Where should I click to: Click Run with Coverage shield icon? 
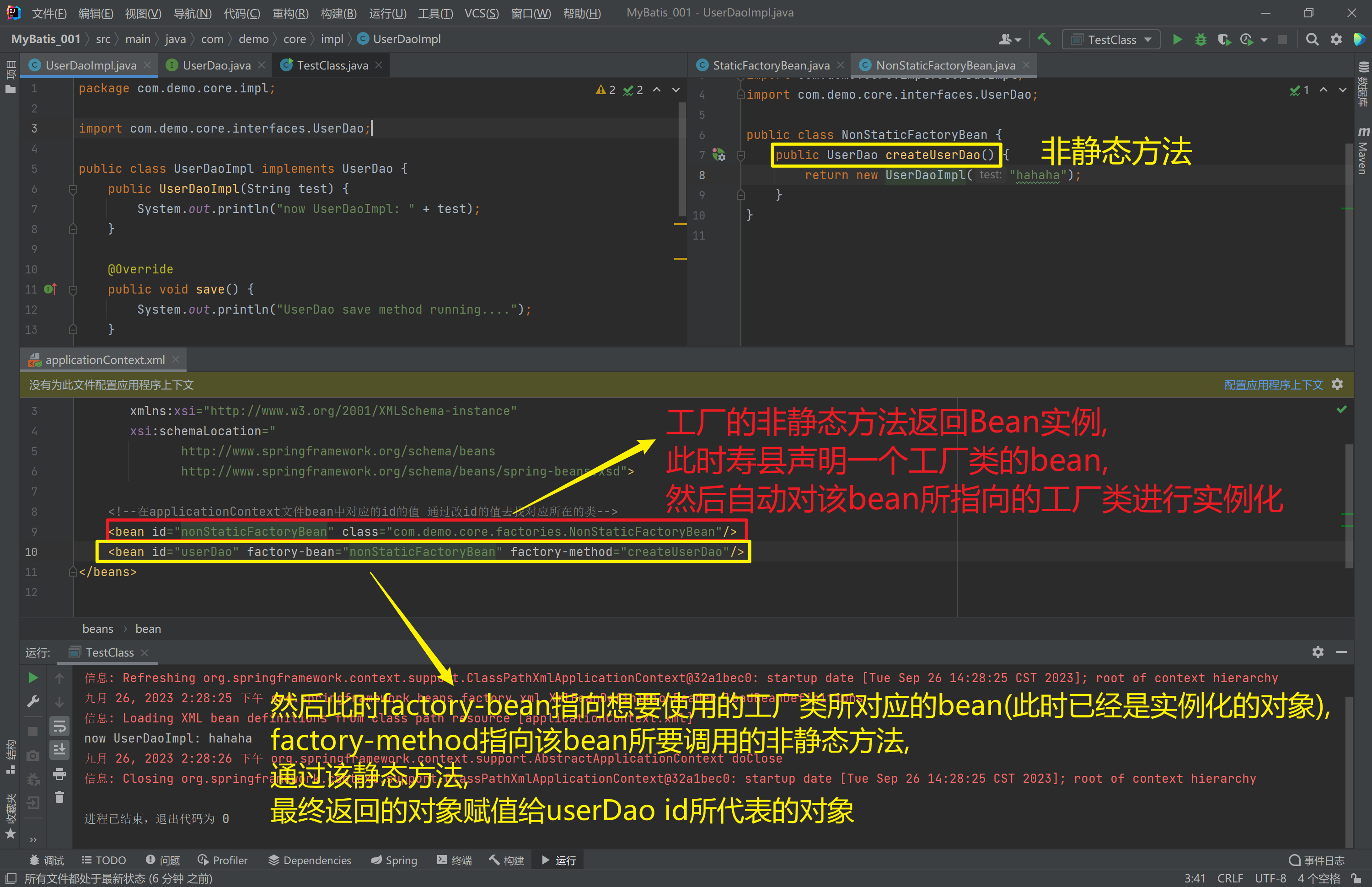1223,39
